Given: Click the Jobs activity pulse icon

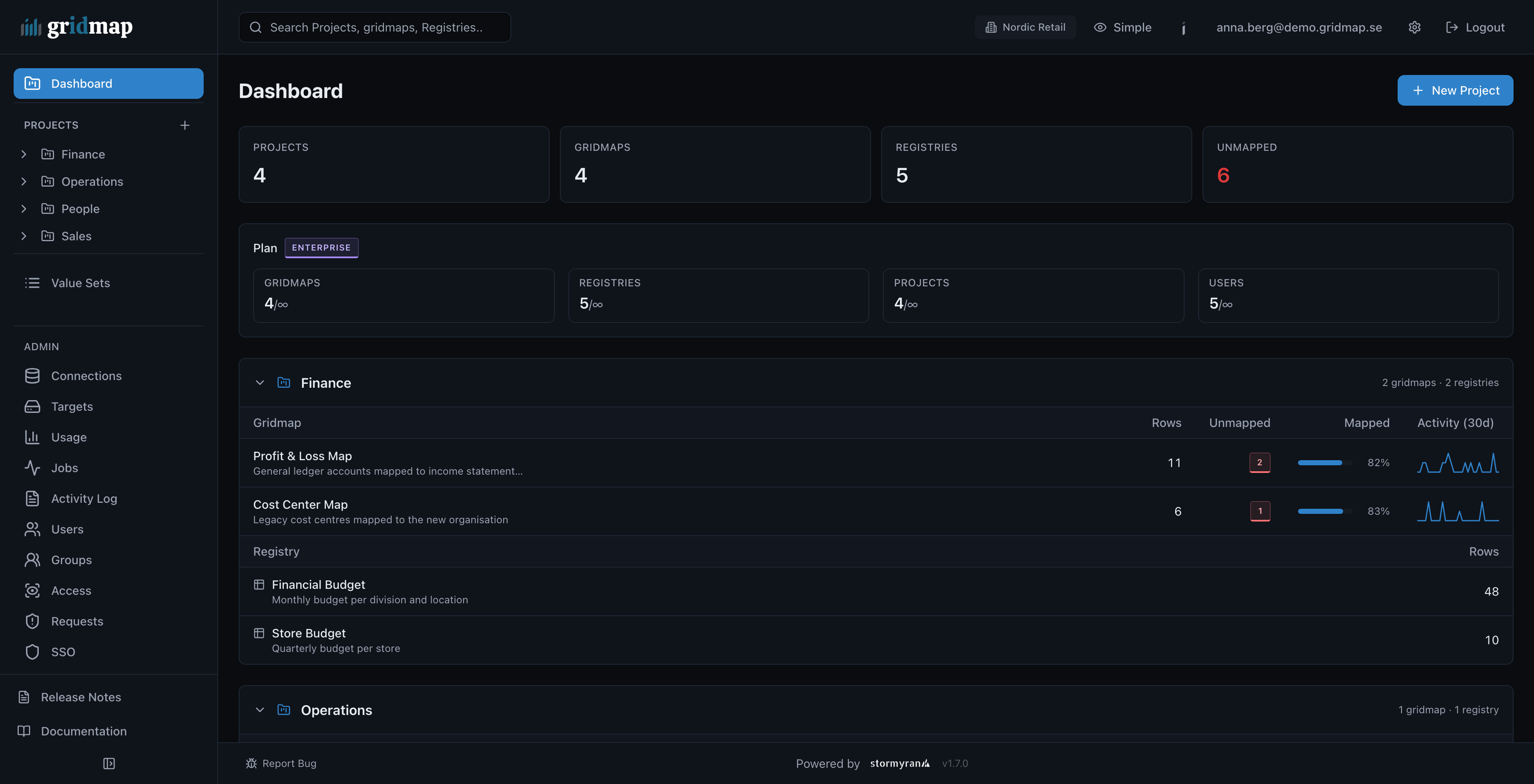Looking at the screenshot, I should [x=32, y=468].
